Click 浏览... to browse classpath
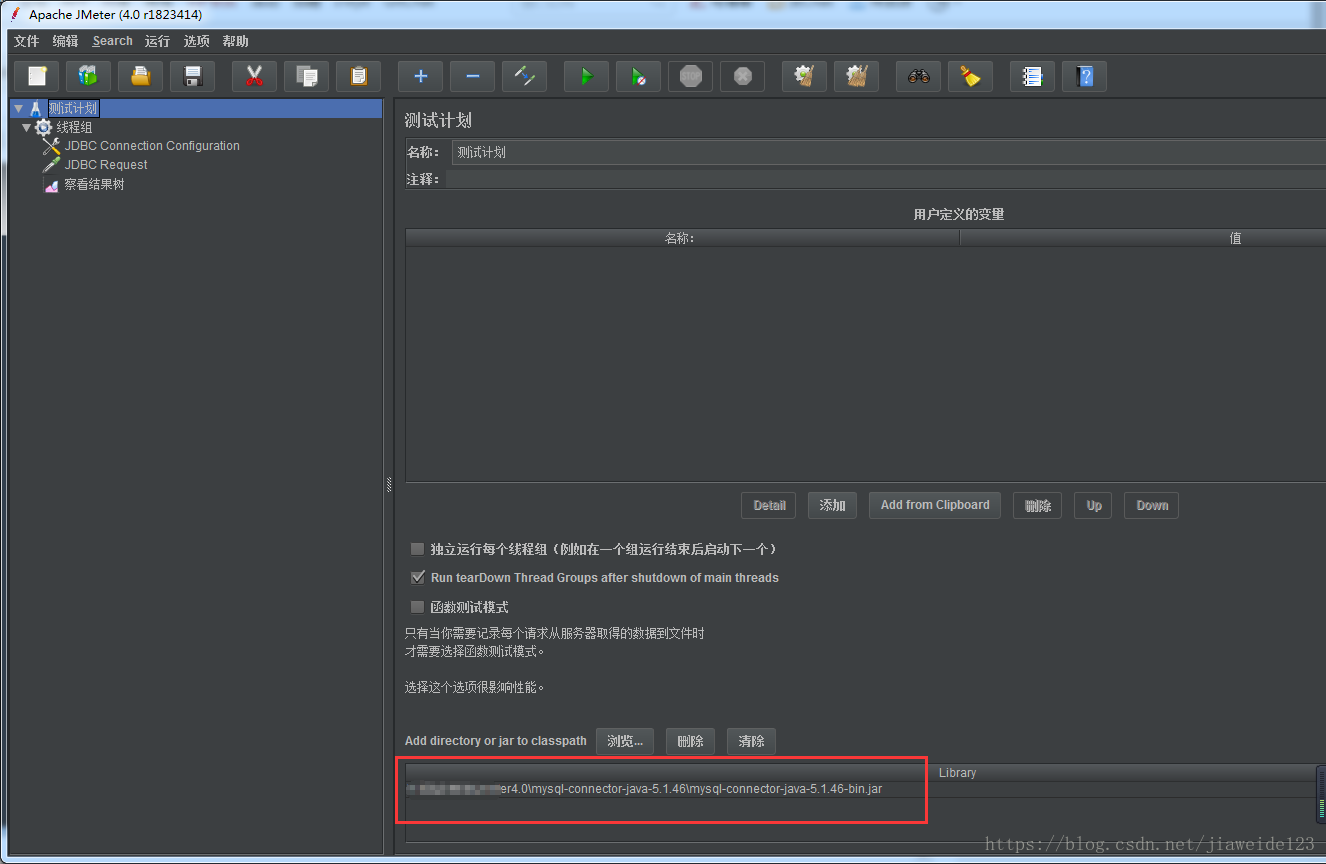This screenshot has height=864, width=1326. [626, 741]
